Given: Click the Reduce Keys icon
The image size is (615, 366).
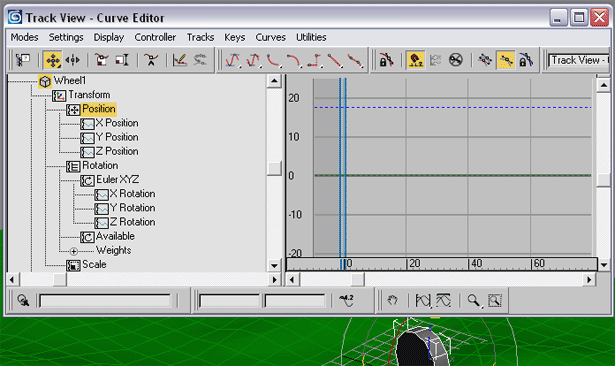Looking at the screenshot, I should [200, 60].
